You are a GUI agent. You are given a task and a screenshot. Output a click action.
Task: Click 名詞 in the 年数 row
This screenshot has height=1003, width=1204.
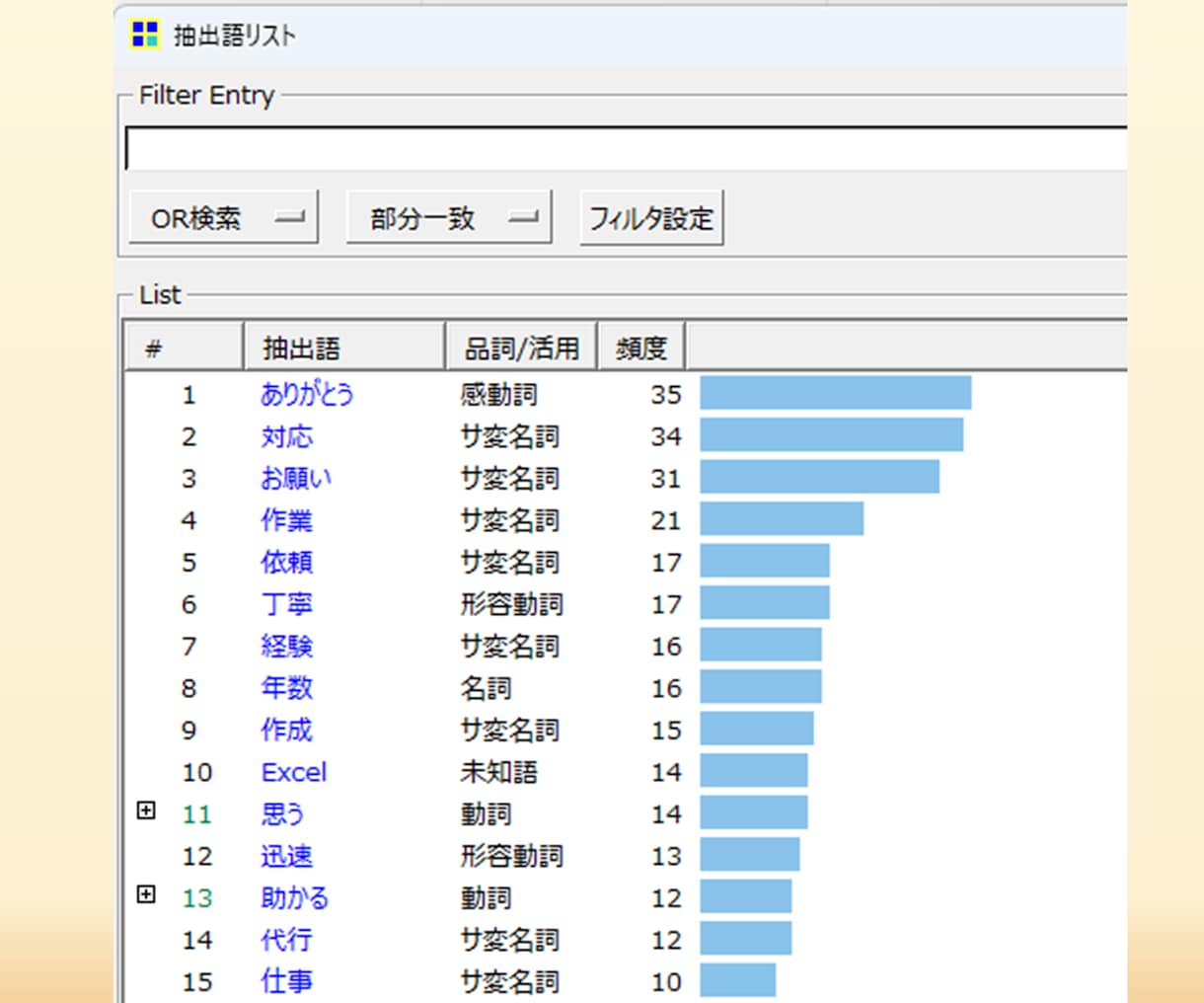tap(486, 688)
